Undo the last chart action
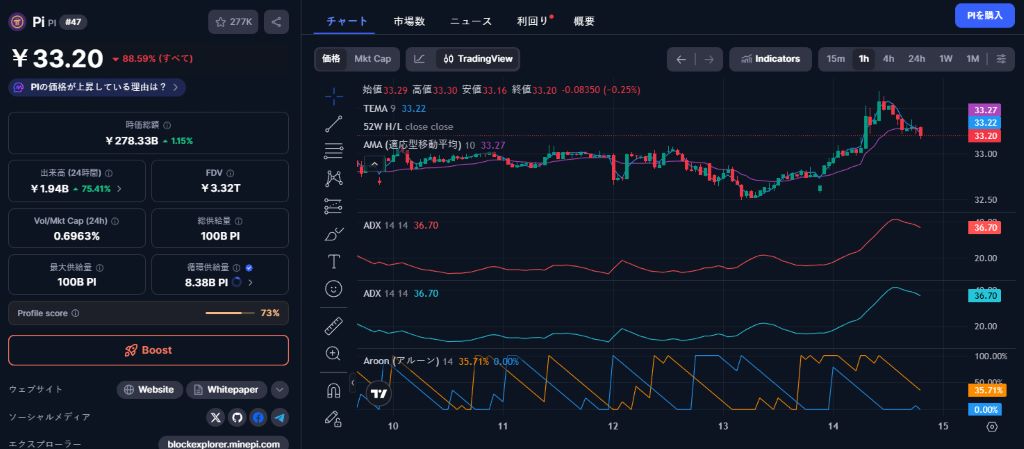The width and height of the screenshot is (1024, 449). coord(681,59)
